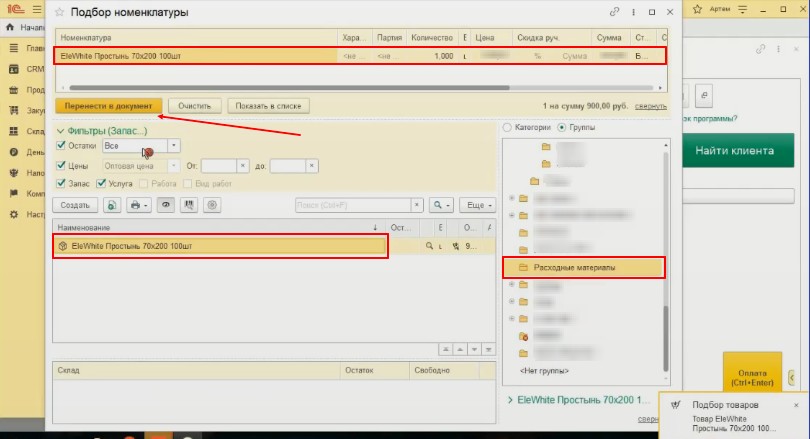
Task: Clear the price От field with X
Action: [243, 166]
